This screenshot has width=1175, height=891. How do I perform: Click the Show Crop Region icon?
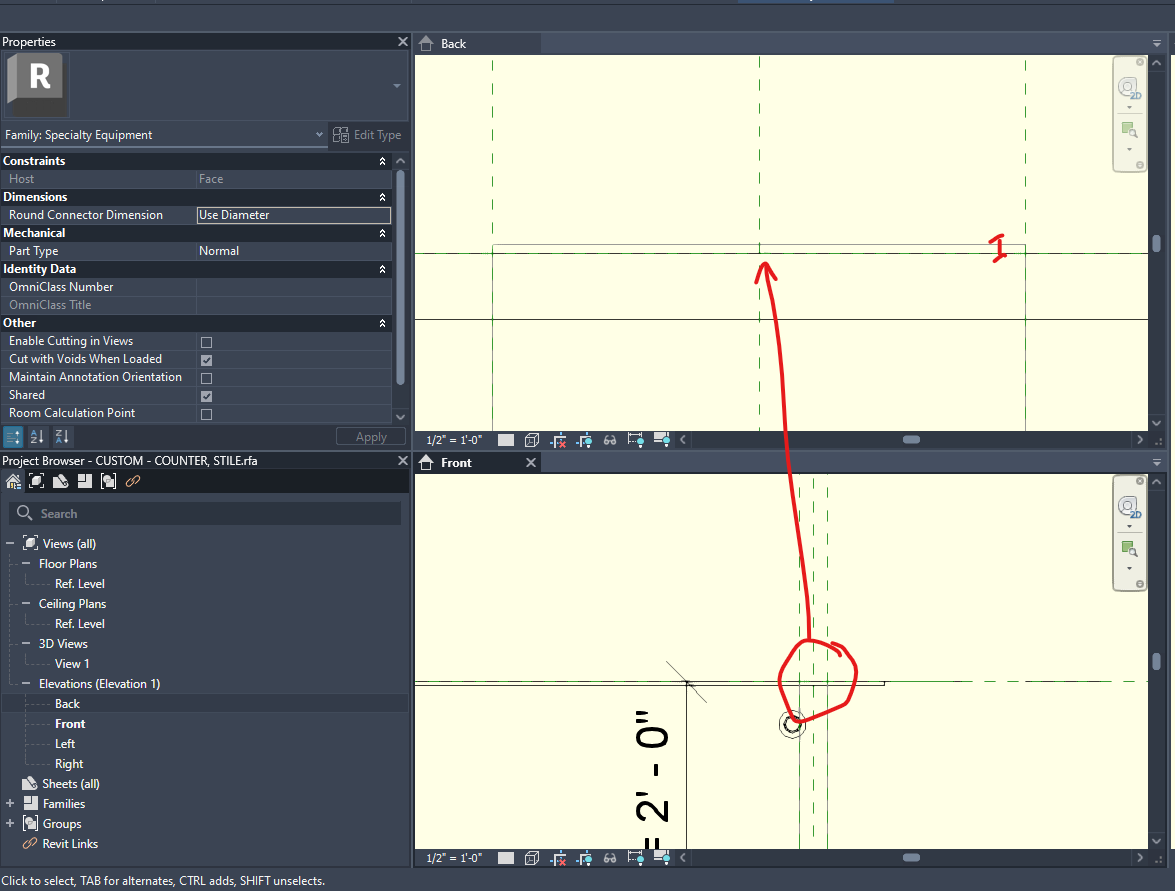click(x=584, y=439)
